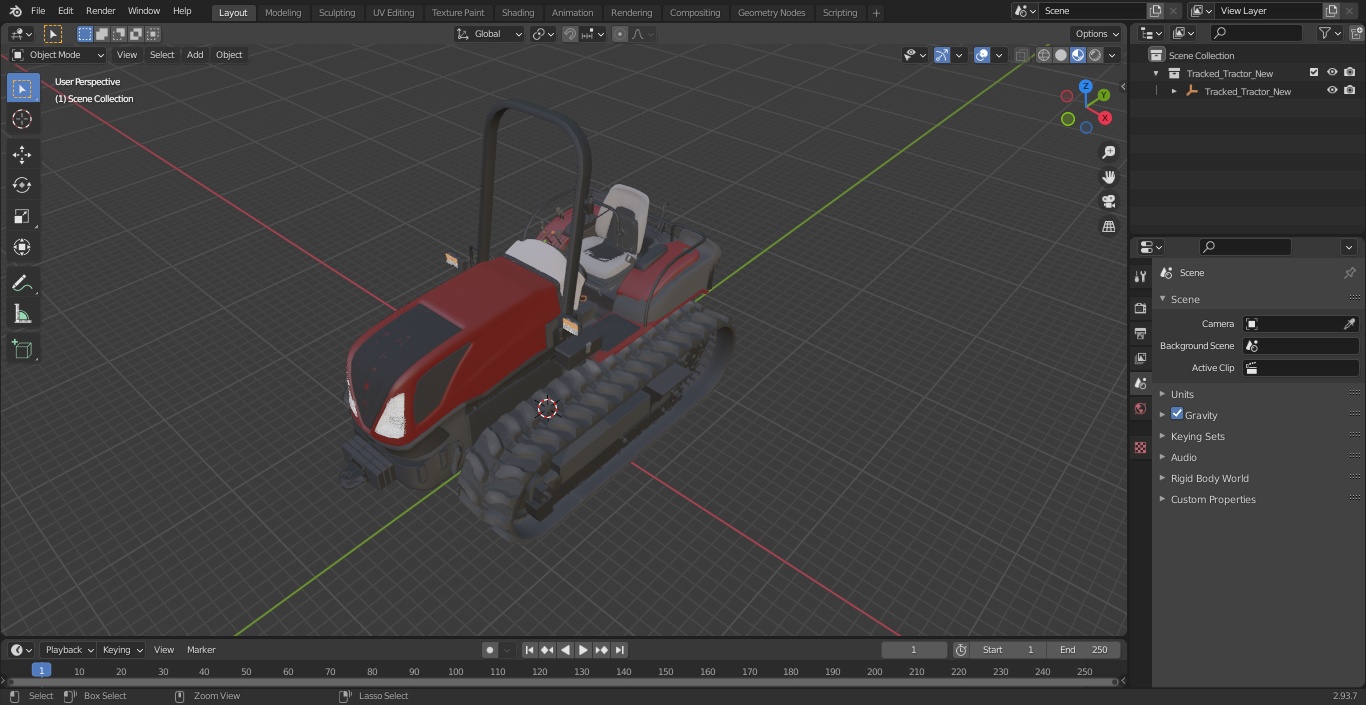
Task: Click the frame 1 playhead marker
Action: pyautogui.click(x=41, y=671)
